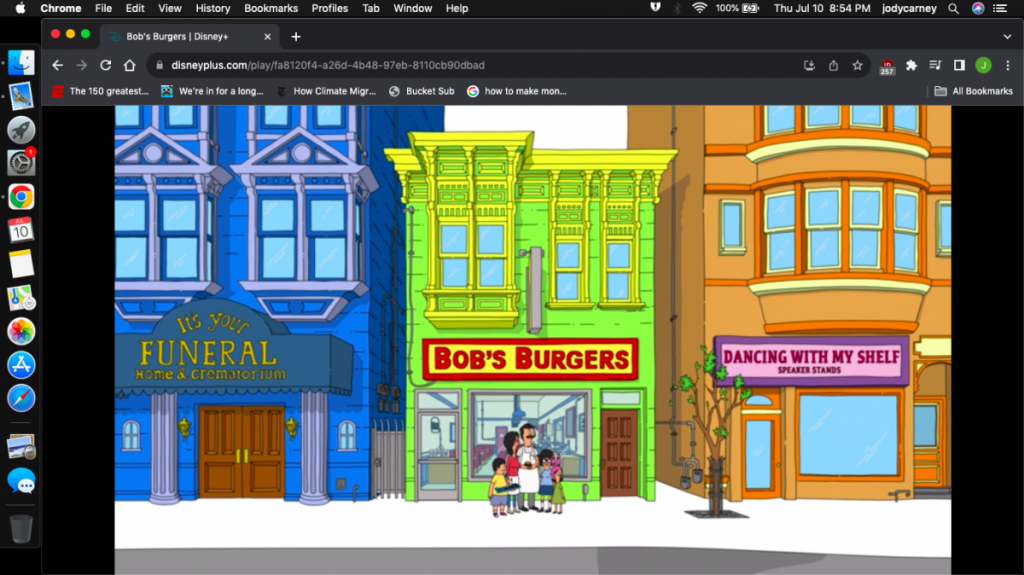Close the Bob's Burgers tab

267,37
